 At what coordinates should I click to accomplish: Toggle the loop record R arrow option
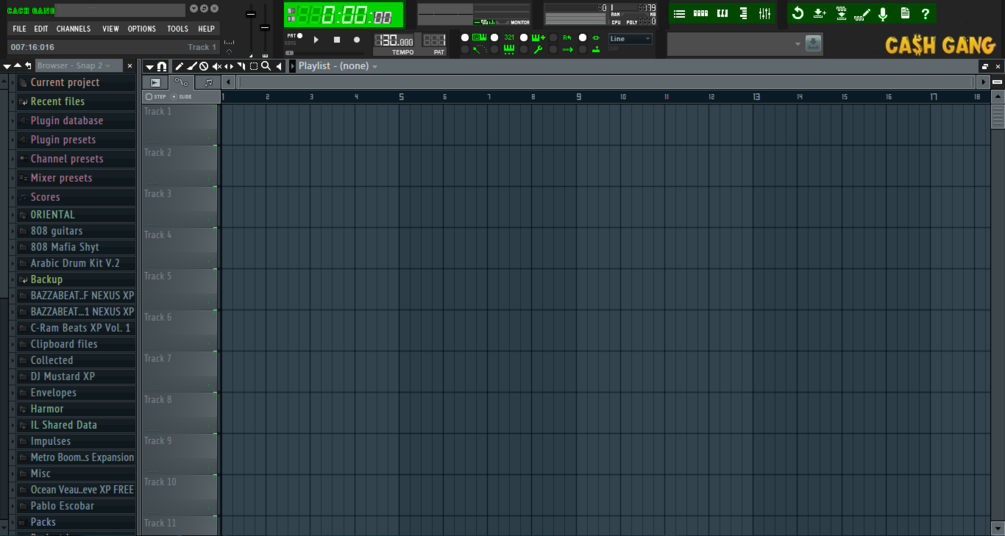567,38
